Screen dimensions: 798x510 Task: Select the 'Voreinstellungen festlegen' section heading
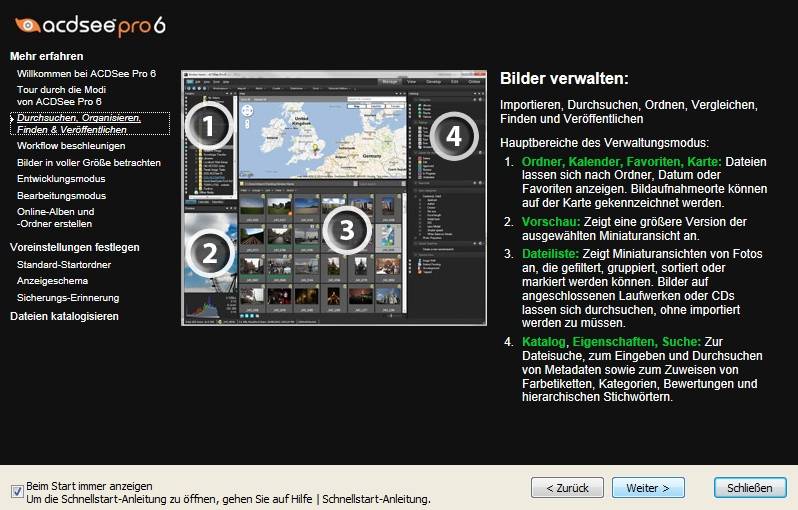74,247
